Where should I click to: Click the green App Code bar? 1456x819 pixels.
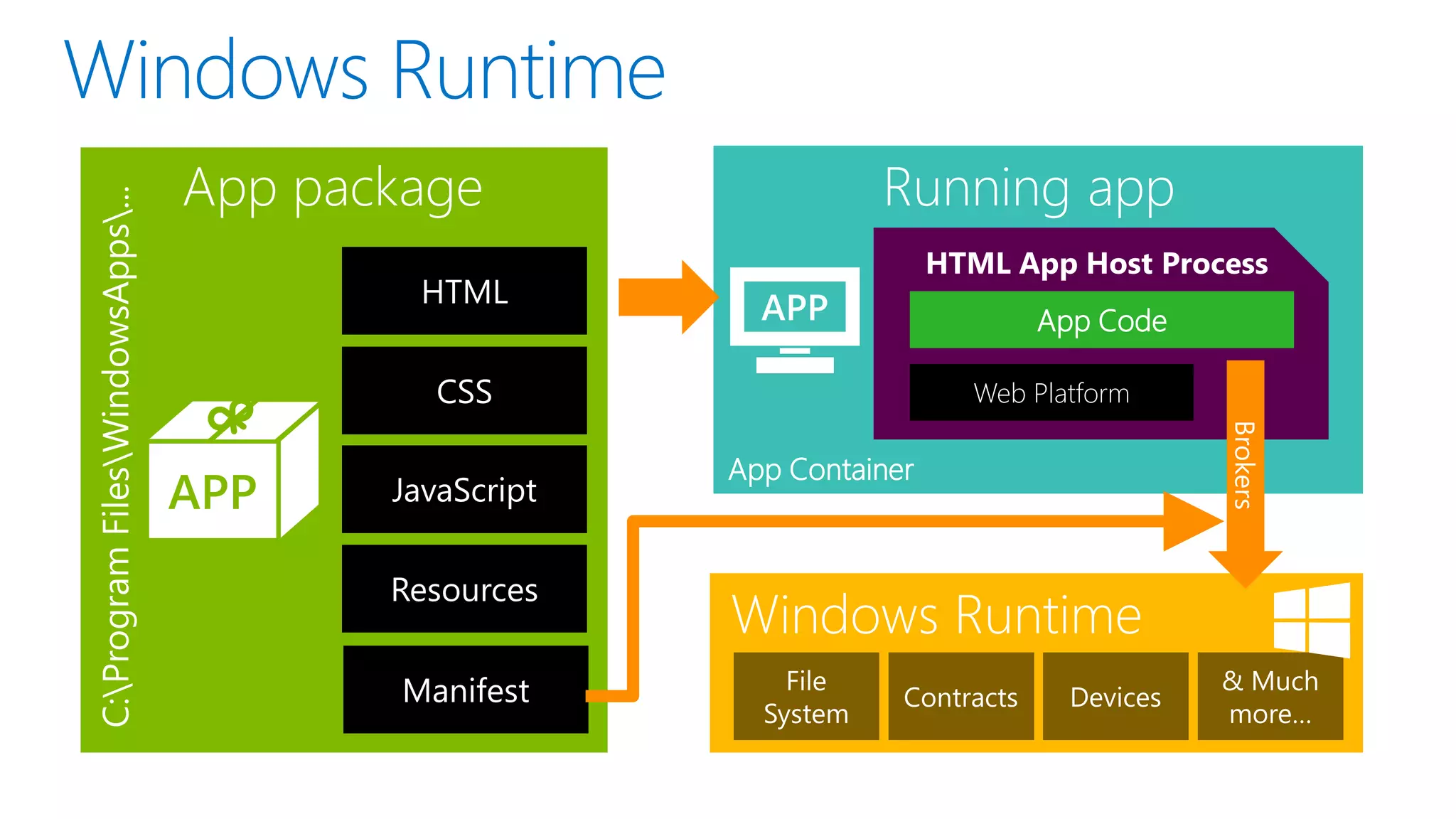[1101, 320]
